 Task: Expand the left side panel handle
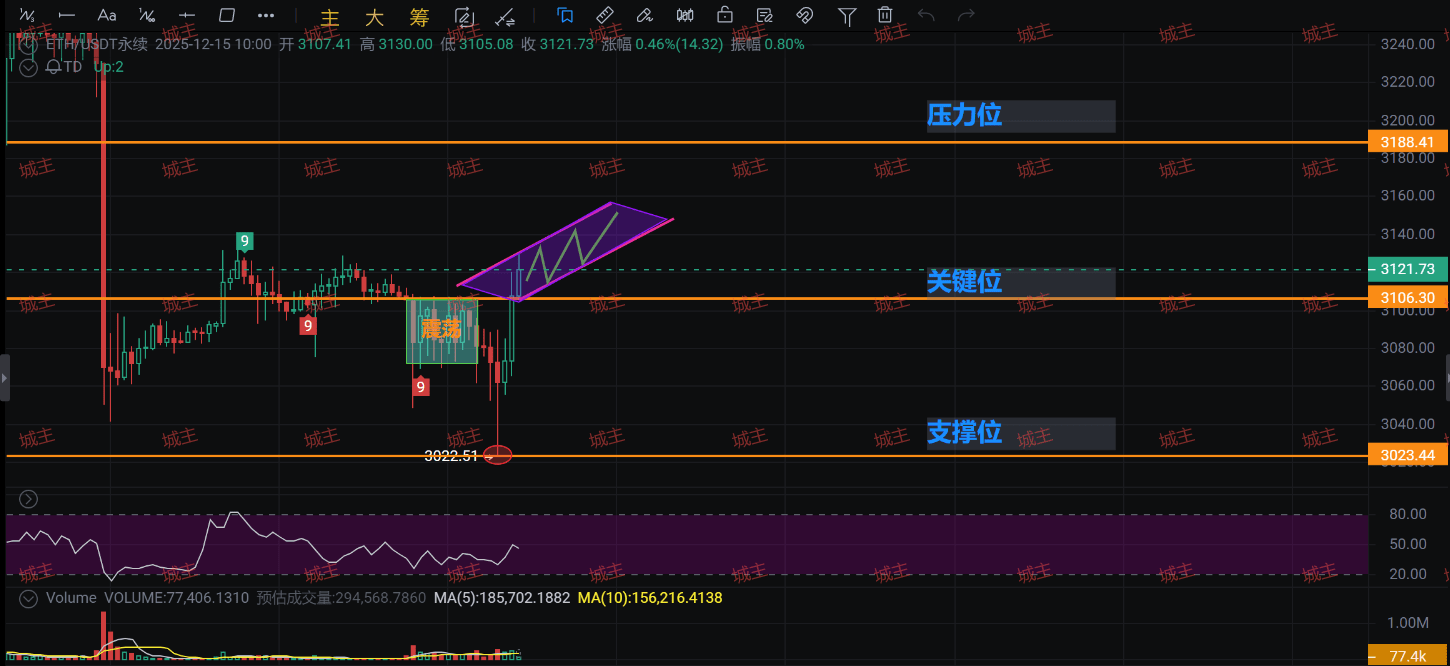4,378
